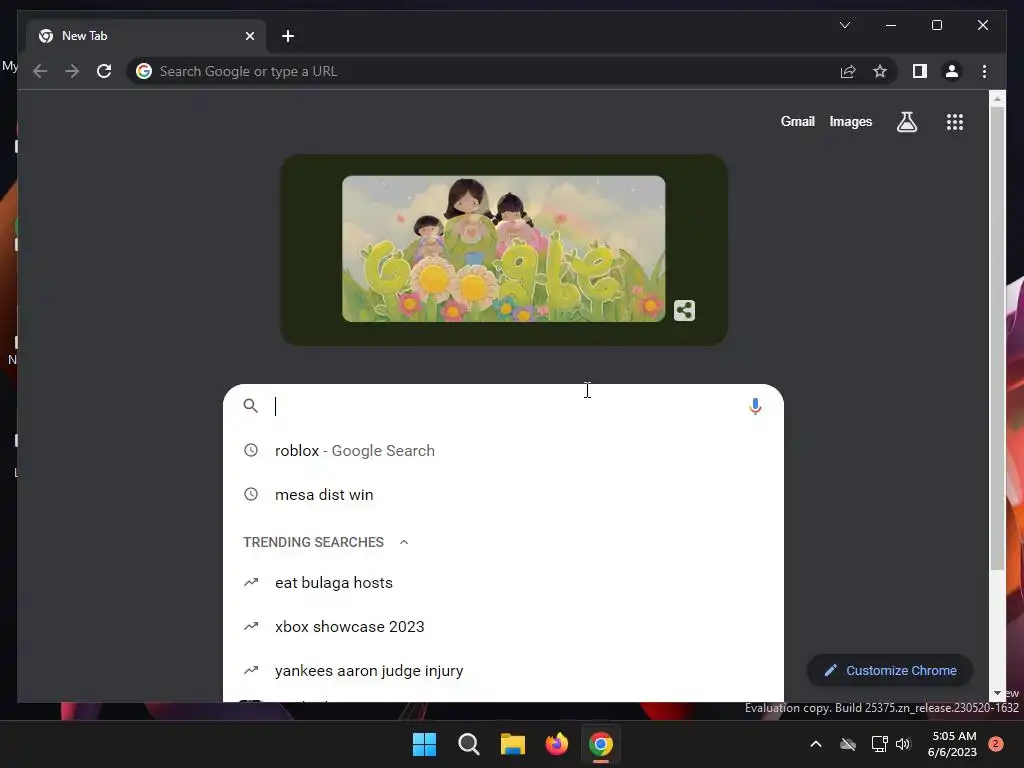The width and height of the screenshot is (1024, 768).
Task: Click the scrollbar up arrow
Action: pos(997,99)
